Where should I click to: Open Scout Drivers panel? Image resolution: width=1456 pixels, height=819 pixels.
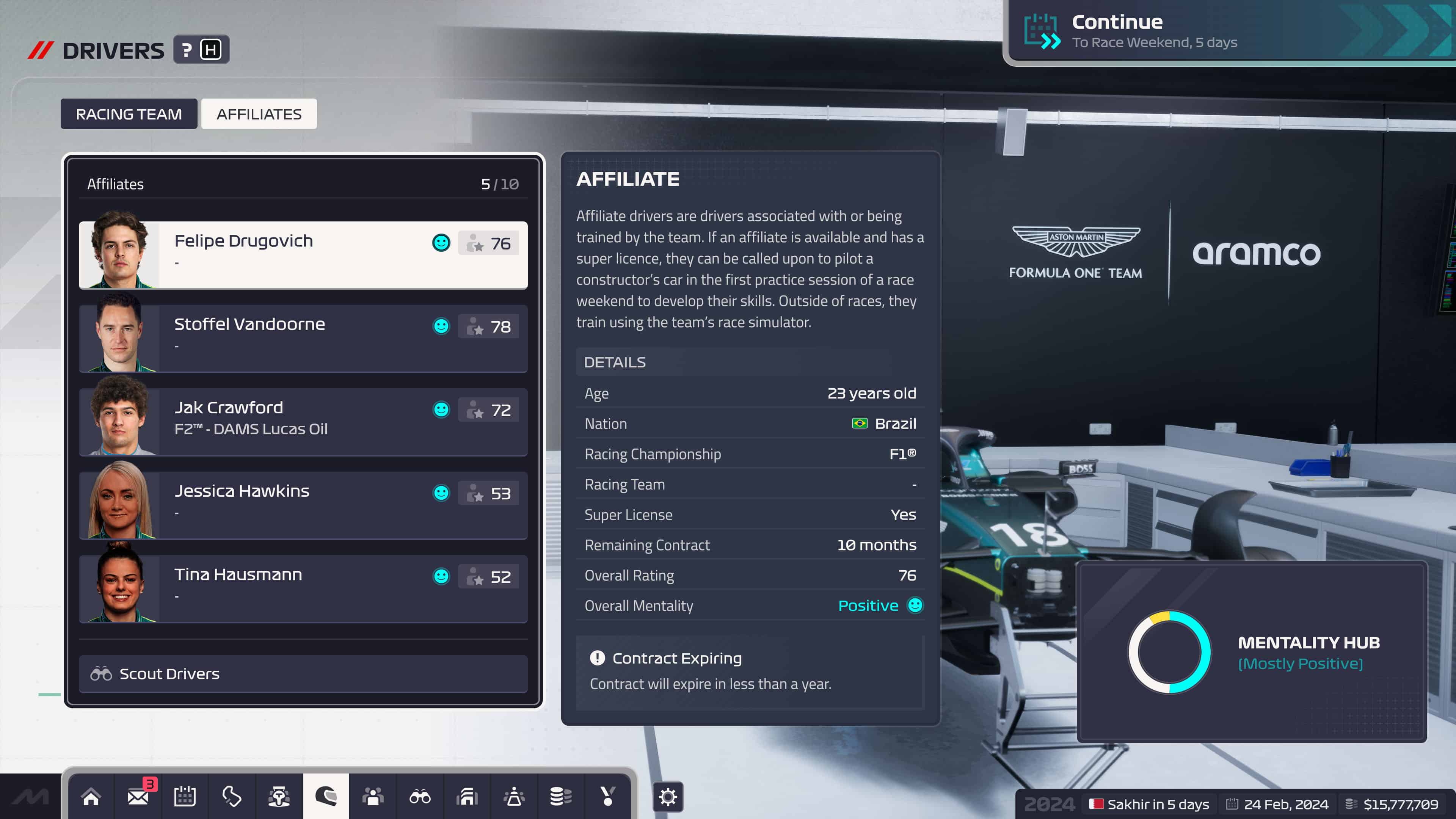coord(302,673)
